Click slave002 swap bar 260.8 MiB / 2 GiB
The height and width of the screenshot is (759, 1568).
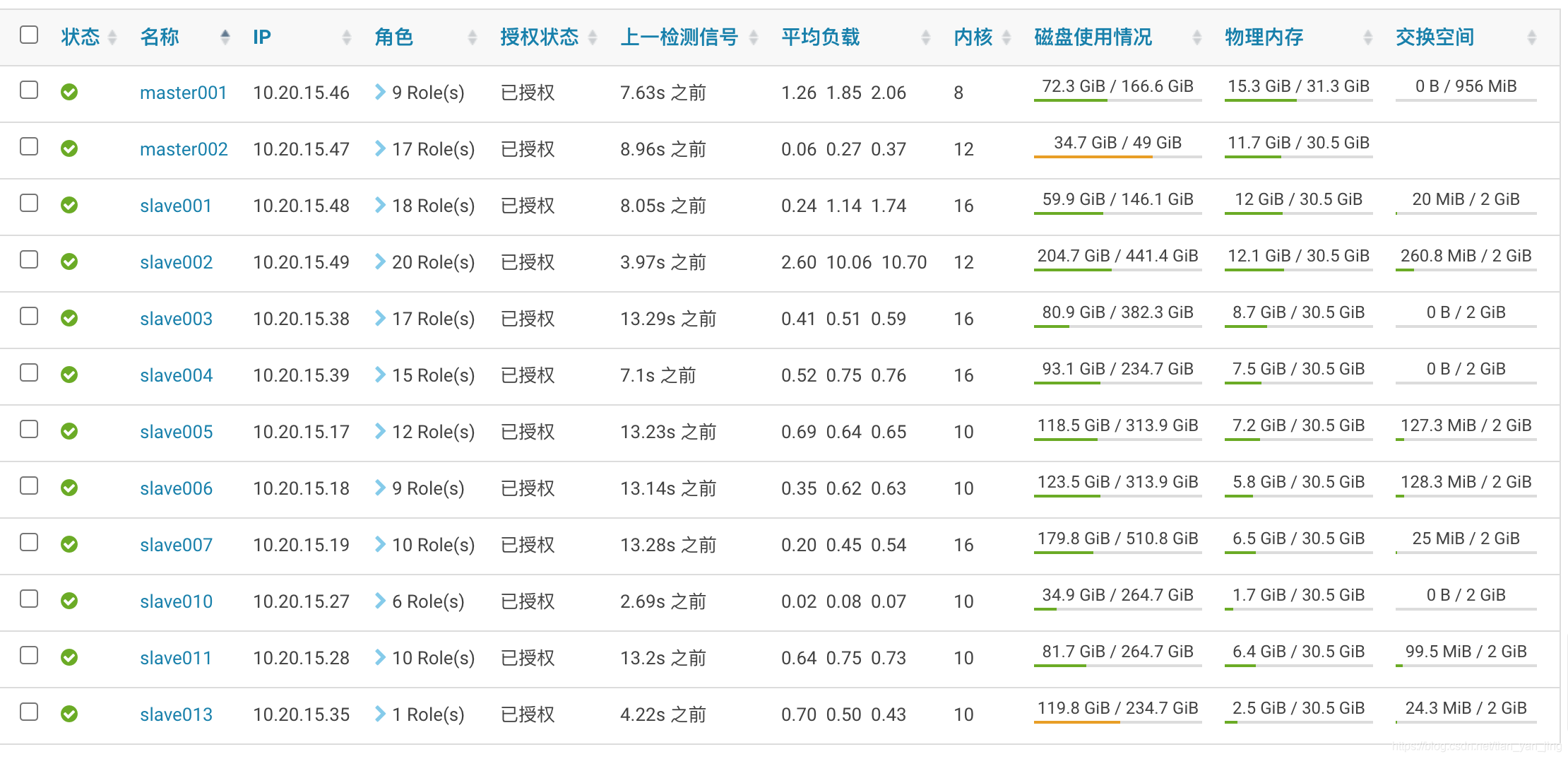click(1466, 258)
